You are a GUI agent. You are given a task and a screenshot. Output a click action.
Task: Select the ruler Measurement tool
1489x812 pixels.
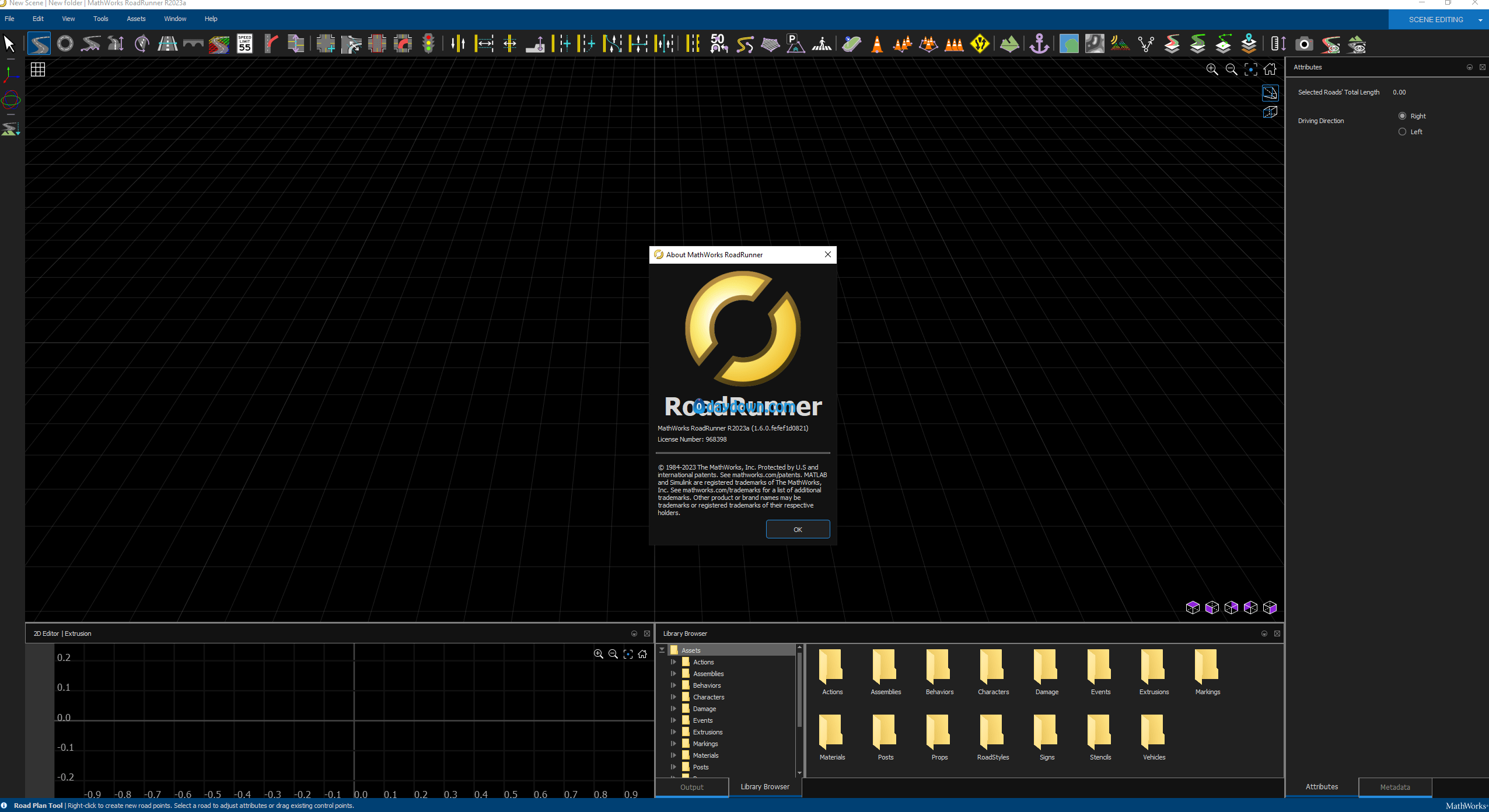1278,44
